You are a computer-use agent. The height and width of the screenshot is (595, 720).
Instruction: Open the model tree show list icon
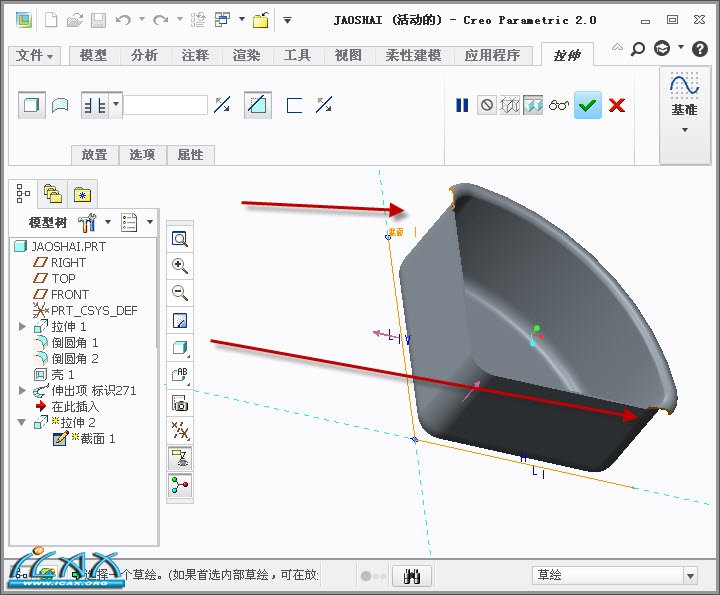pyautogui.click(x=129, y=223)
